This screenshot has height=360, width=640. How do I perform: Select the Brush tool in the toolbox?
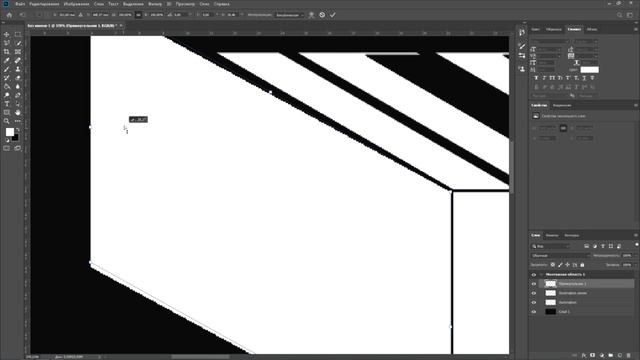pos(7,69)
